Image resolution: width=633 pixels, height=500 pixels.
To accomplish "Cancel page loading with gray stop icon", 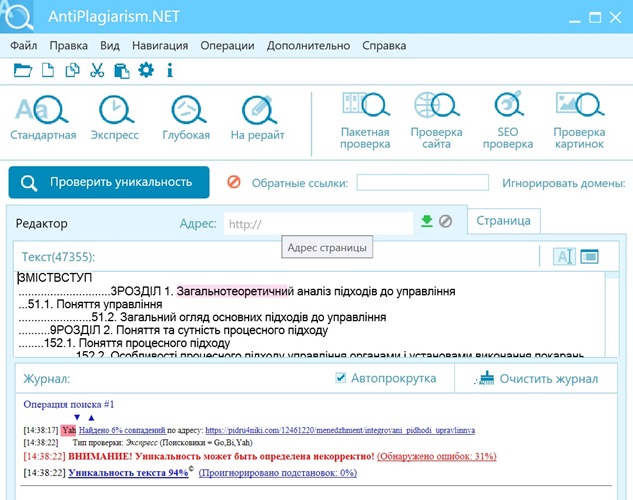I will tap(445, 221).
